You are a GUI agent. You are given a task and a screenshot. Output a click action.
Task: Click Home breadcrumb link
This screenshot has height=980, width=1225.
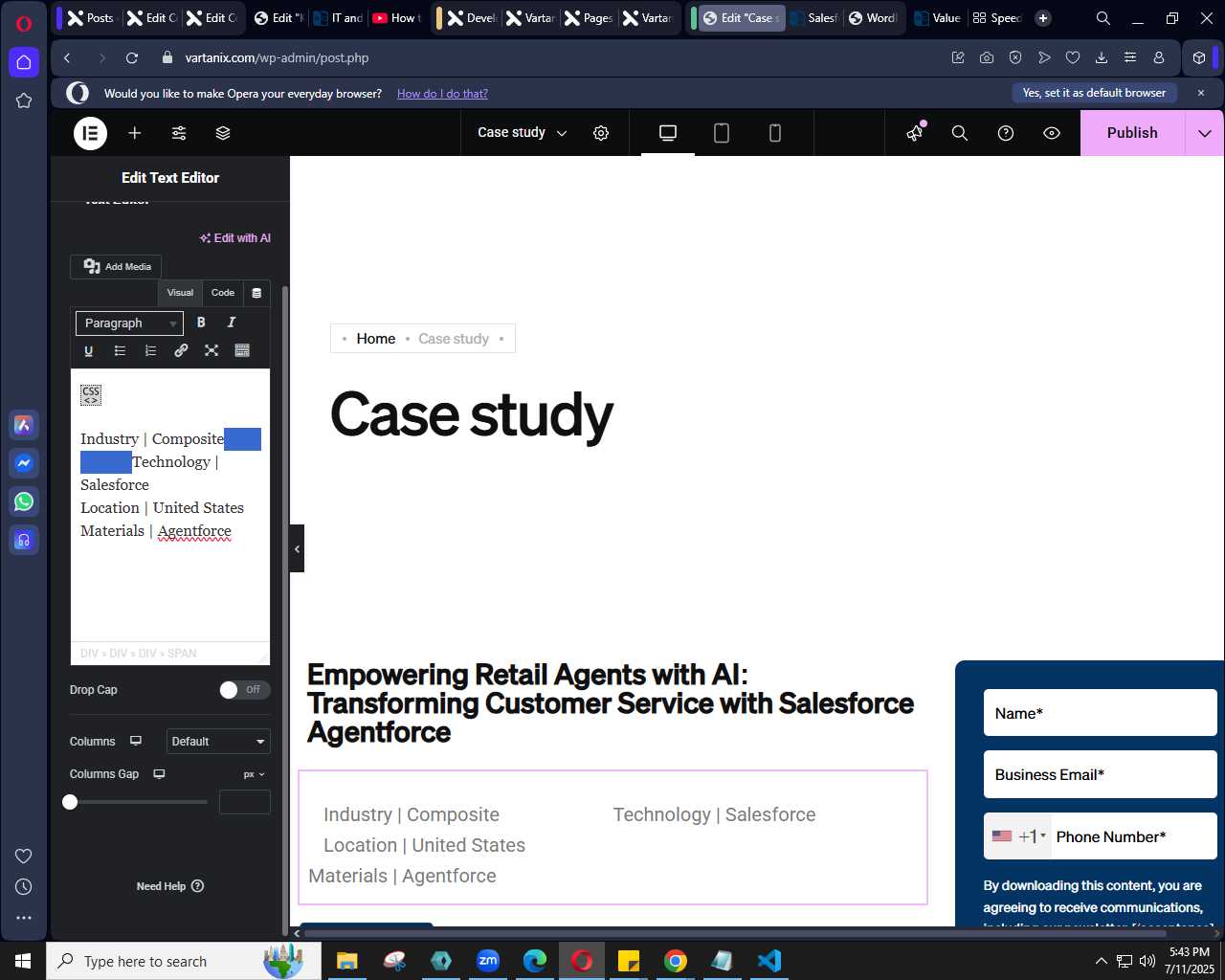376,339
